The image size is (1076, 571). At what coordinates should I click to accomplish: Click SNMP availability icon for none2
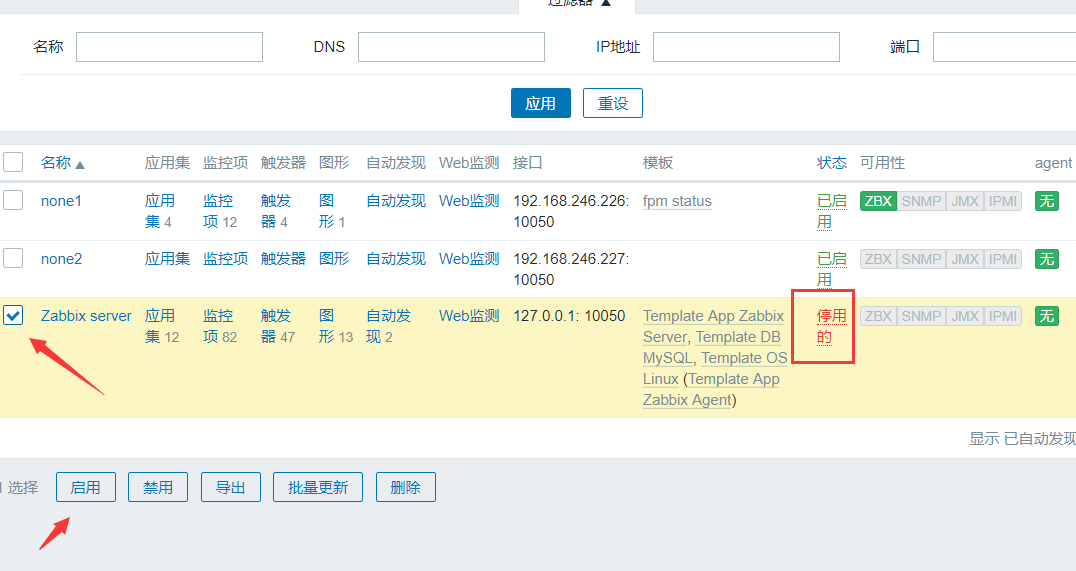click(x=921, y=259)
